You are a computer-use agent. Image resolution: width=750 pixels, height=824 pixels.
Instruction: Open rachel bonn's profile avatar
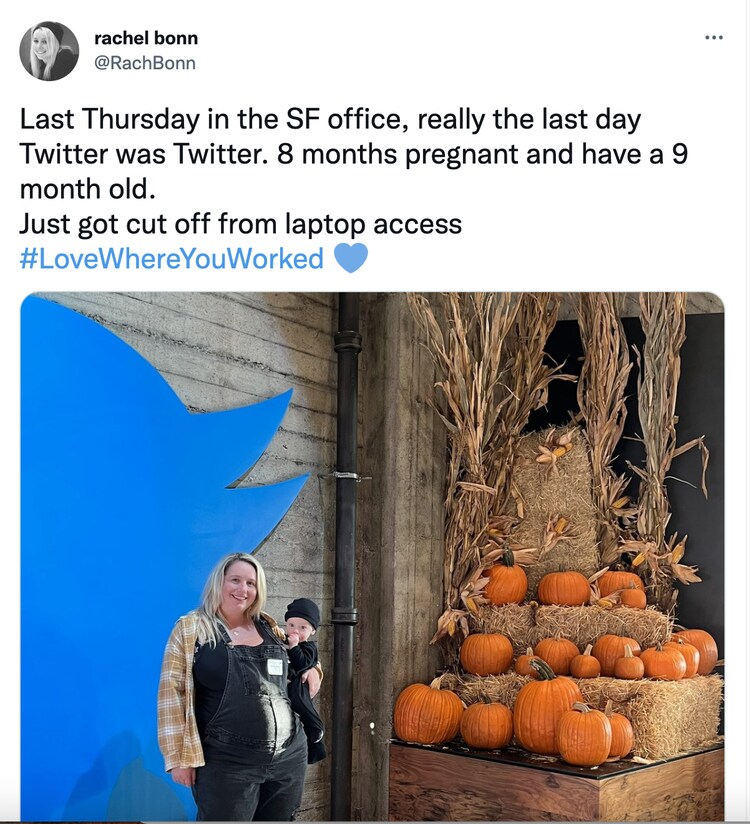point(49,51)
